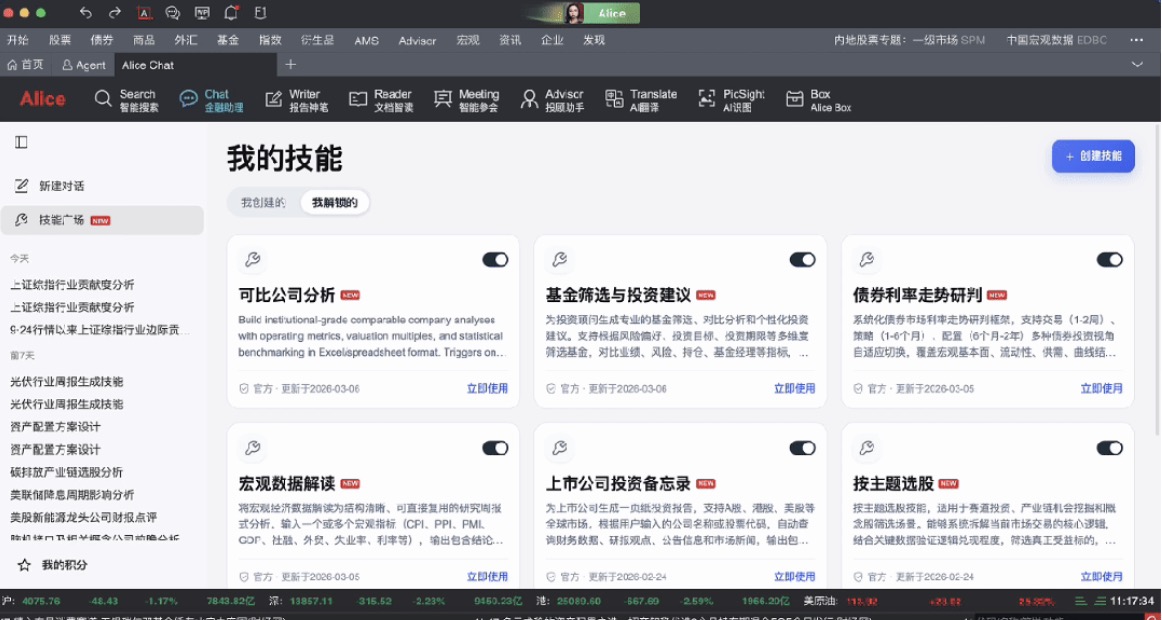
Task: Open the Meeting 智能参会 tool
Action: point(466,100)
